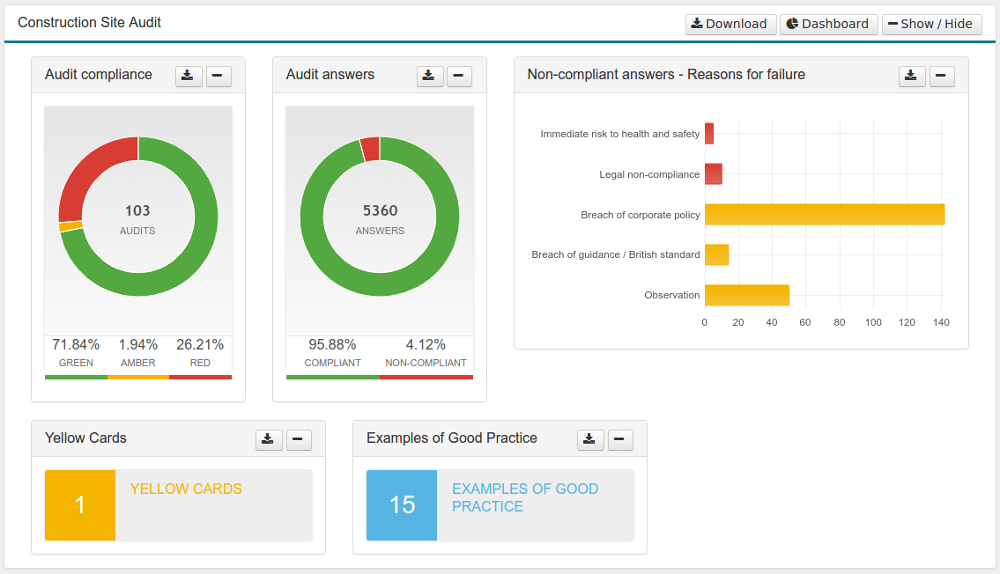Minimize the Yellow Cards panel
The image size is (1000, 574).
click(x=299, y=440)
